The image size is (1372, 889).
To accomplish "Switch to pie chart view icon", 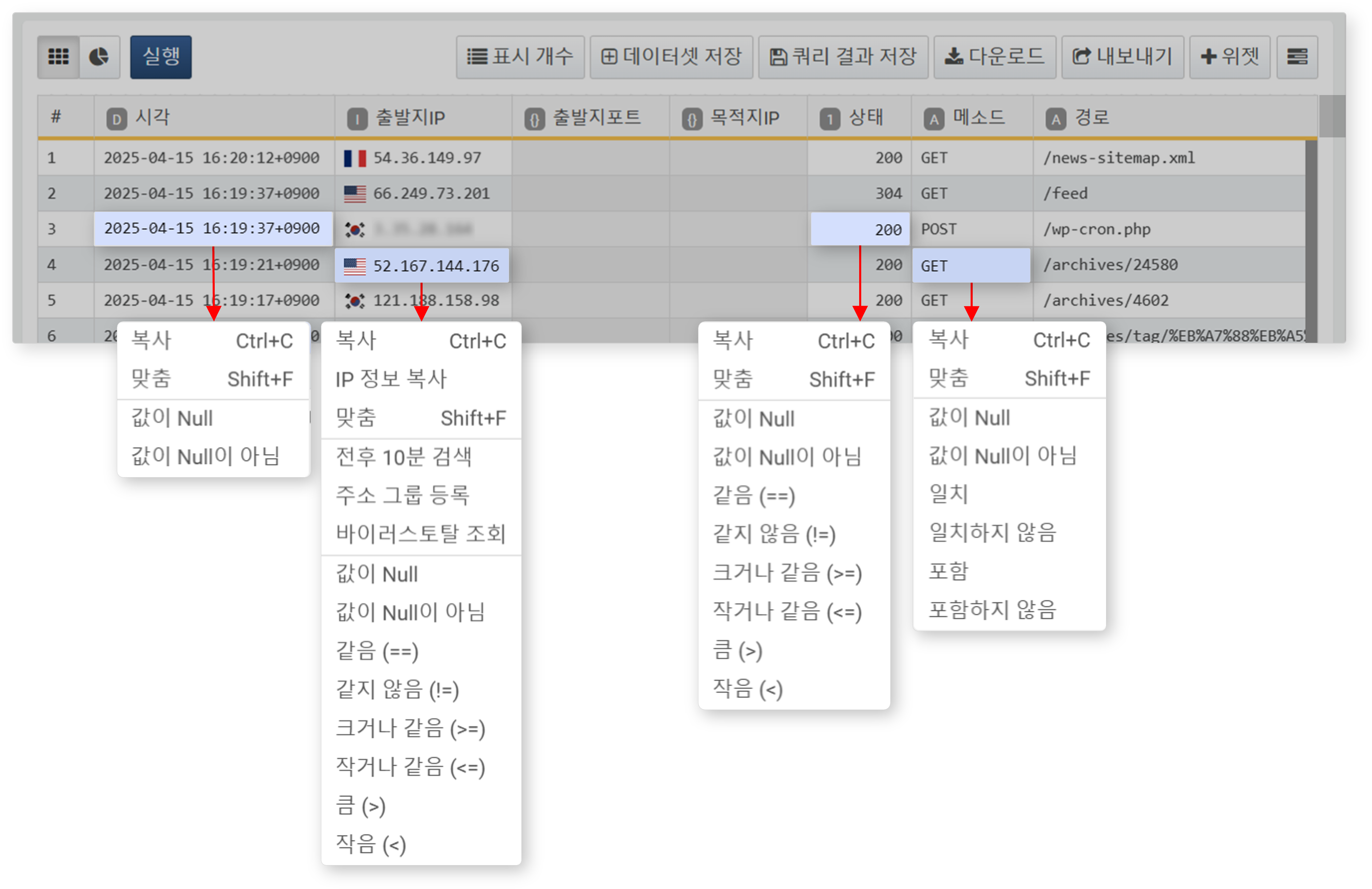I will point(99,56).
